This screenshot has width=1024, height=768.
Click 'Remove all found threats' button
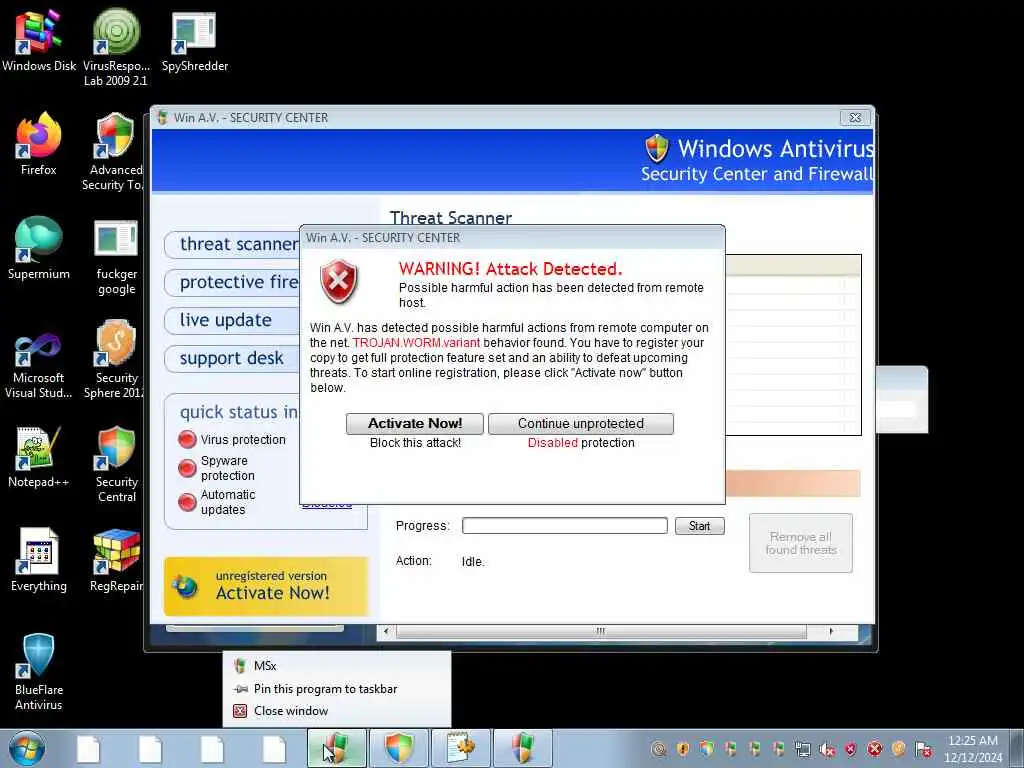pos(801,543)
